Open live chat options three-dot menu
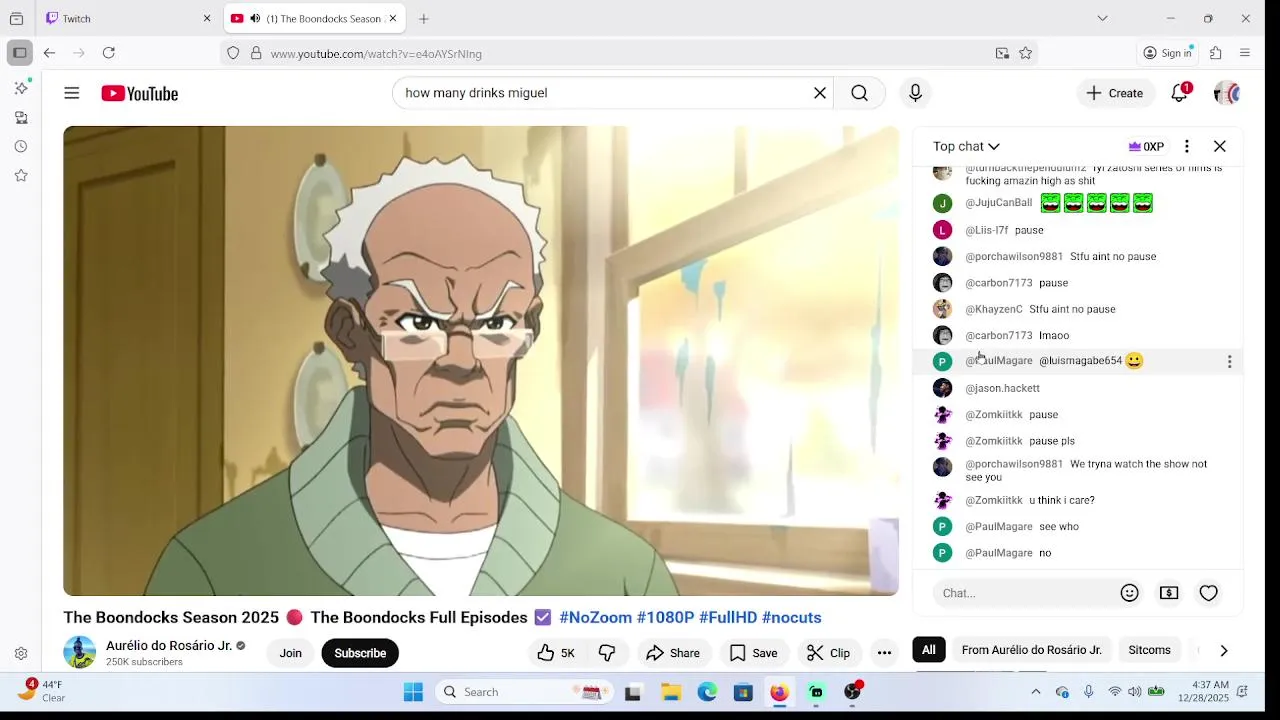This screenshot has width=1280, height=720. coord(1186,146)
